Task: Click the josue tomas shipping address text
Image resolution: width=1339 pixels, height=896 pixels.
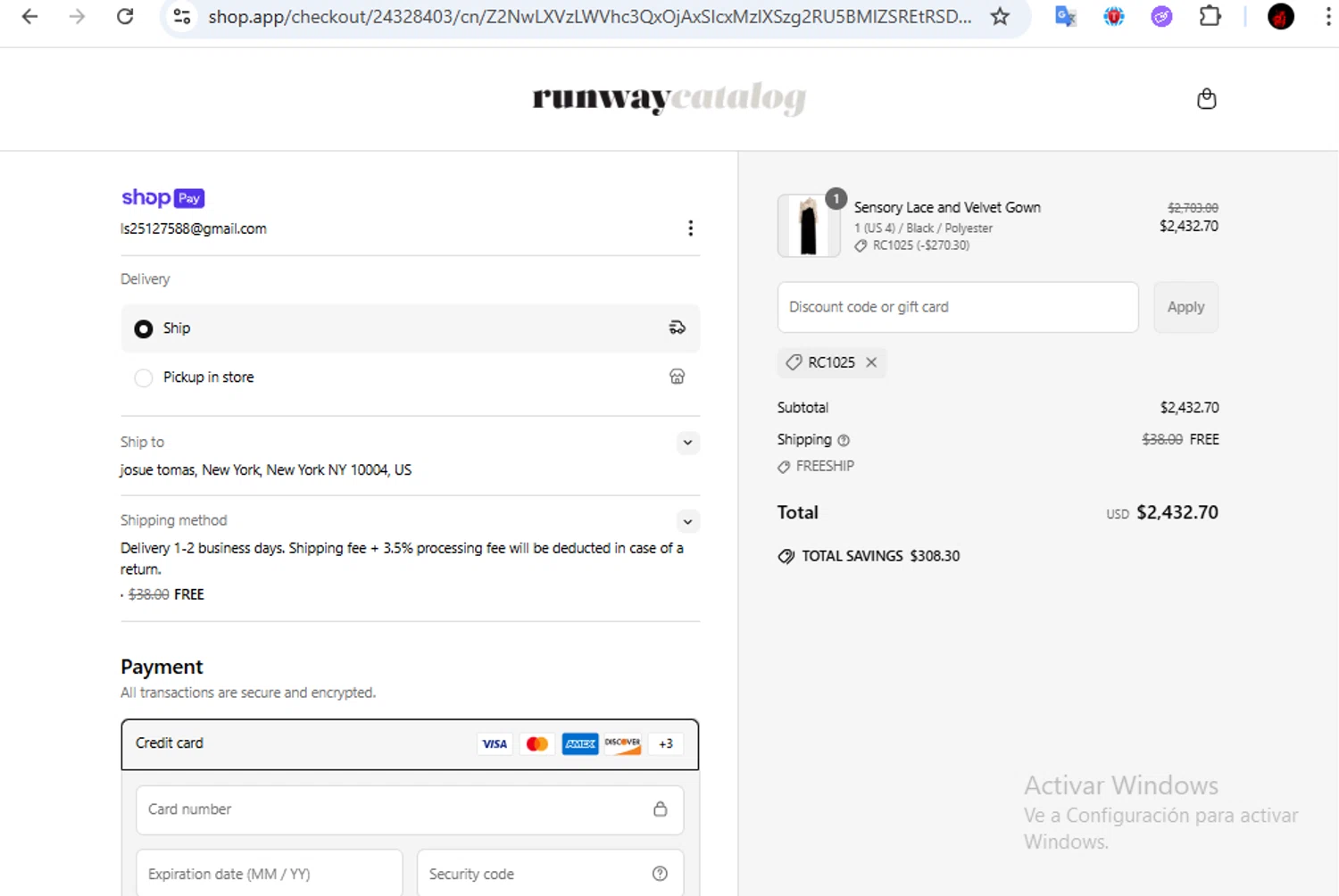Action: [266, 469]
